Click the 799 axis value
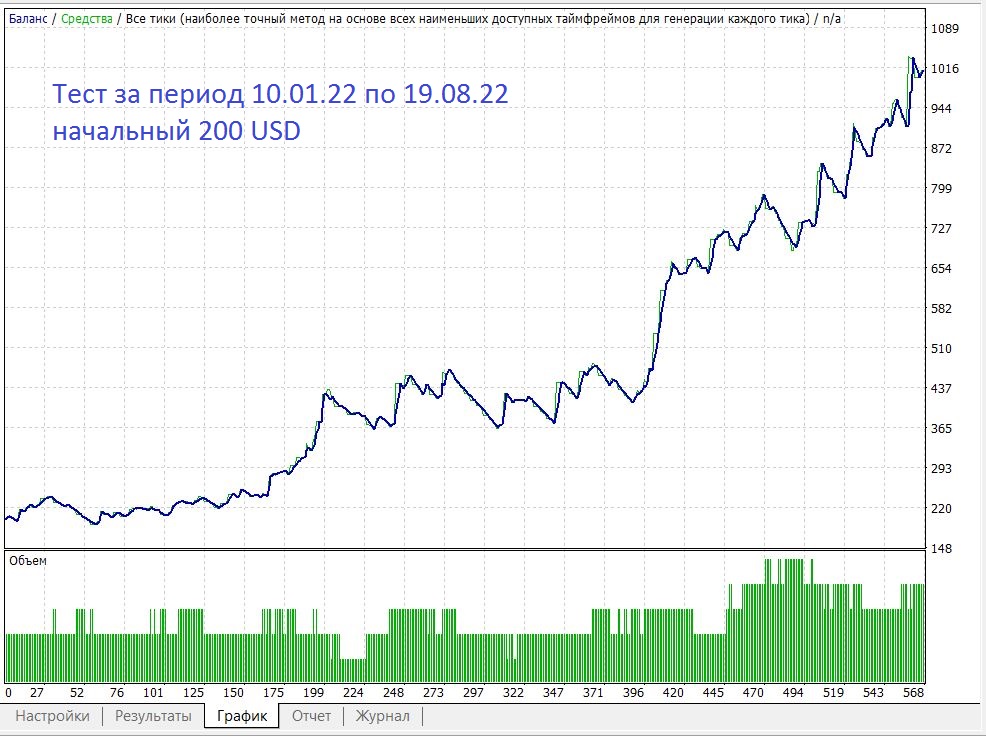This screenshot has height=737, width=986. 941,188
